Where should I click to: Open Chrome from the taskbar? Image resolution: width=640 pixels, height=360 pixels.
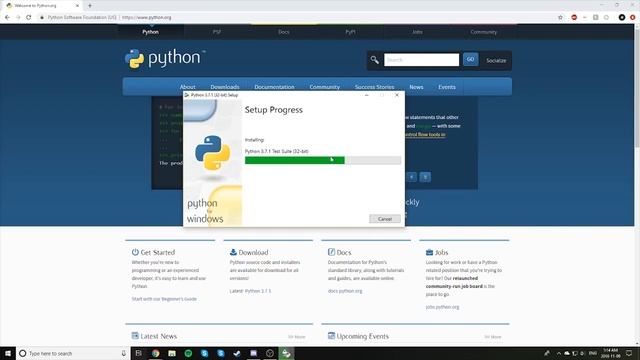(156, 353)
